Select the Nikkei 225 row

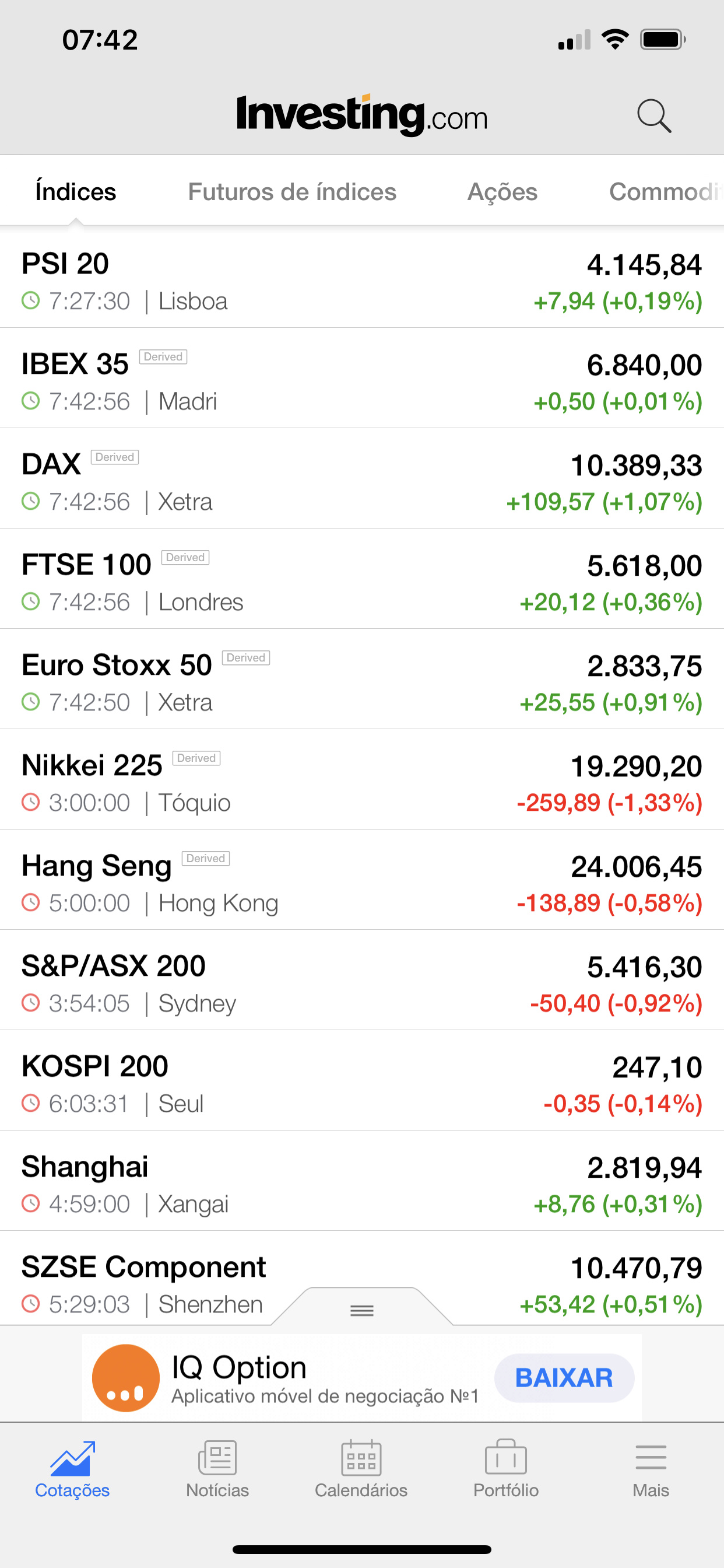click(x=362, y=780)
